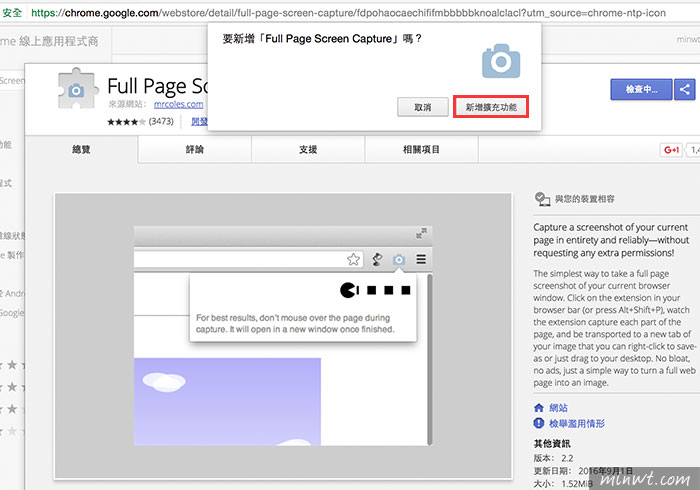Click the blue 檢查中... button
The image size is (700, 490).
coord(641,89)
